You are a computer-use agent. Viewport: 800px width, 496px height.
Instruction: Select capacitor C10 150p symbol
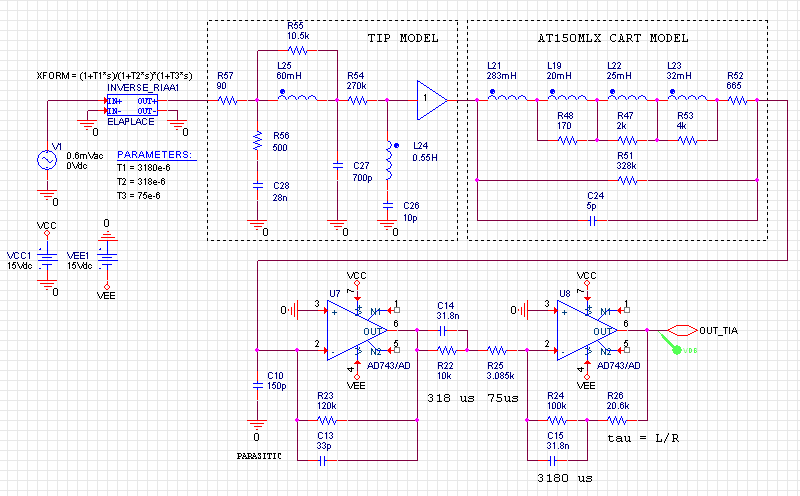click(258, 385)
